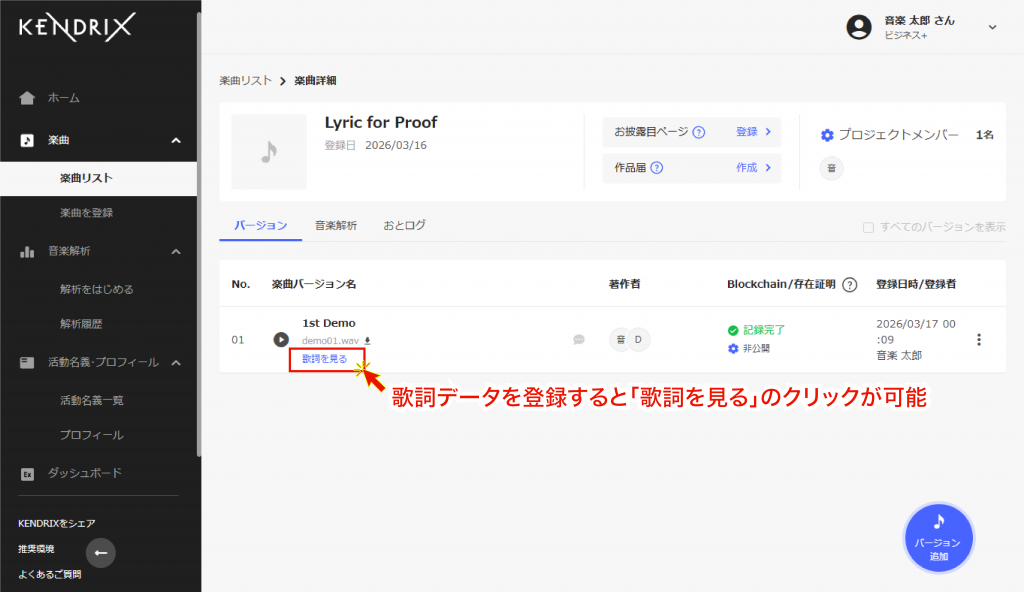
Task: Collapse sidebar with the back arrow button
Action: (x=100, y=552)
